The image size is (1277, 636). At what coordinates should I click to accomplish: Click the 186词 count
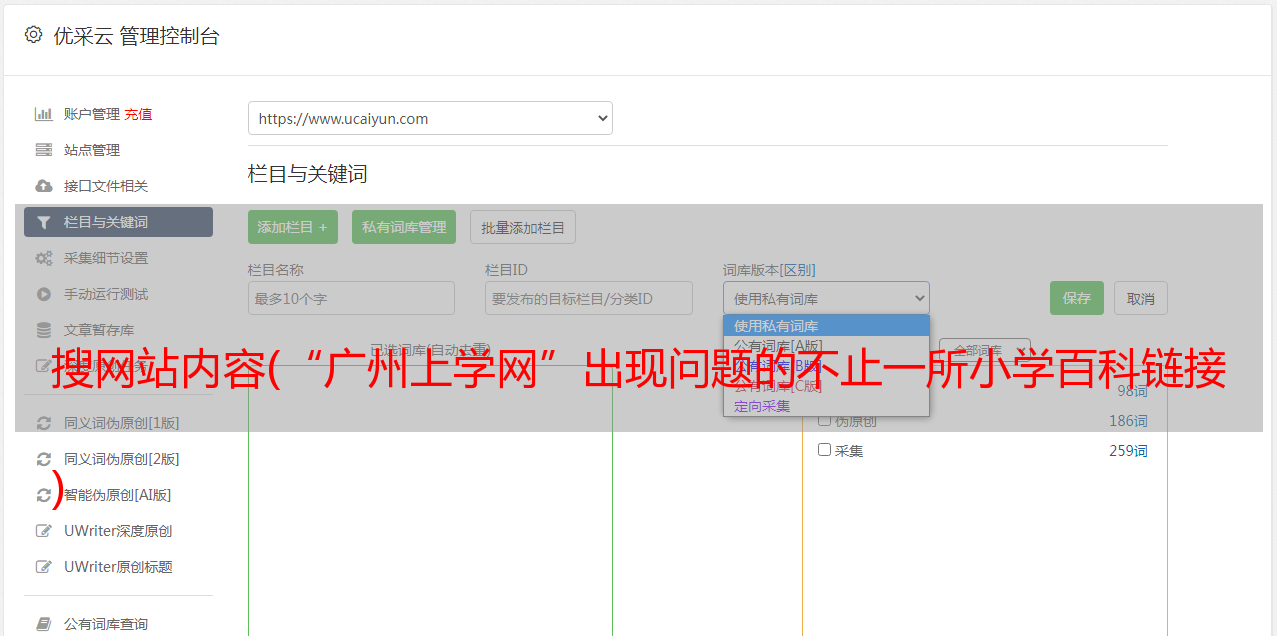[1128, 421]
